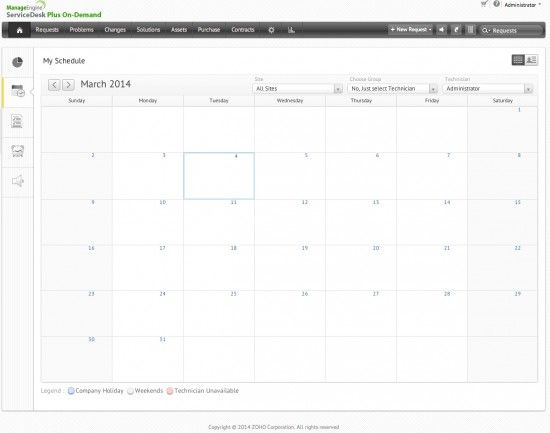Open the Home icon in navigation bar

point(19,30)
